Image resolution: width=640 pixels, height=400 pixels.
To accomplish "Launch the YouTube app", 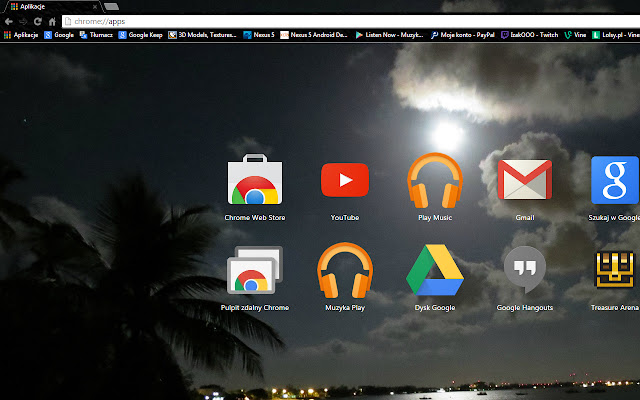I will pyautogui.click(x=345, y=180).
